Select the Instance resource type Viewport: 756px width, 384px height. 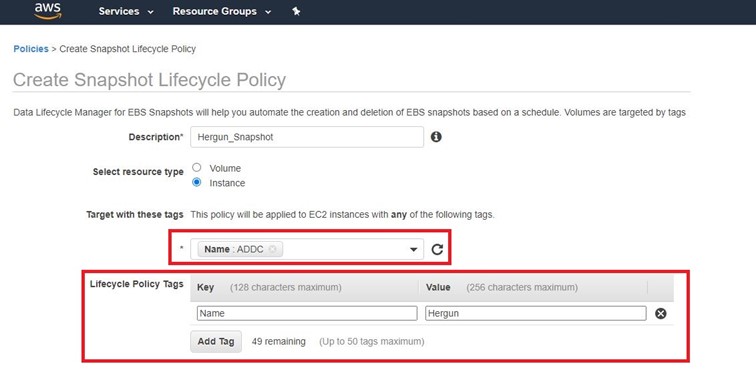196,182
